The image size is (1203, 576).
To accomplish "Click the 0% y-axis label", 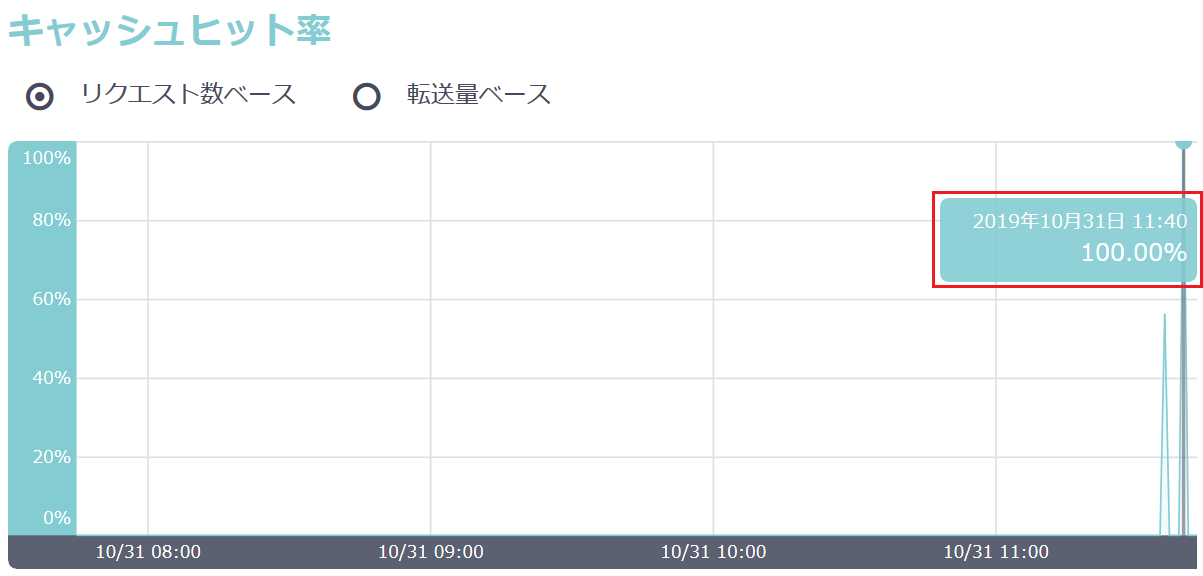I will (55, 517).
